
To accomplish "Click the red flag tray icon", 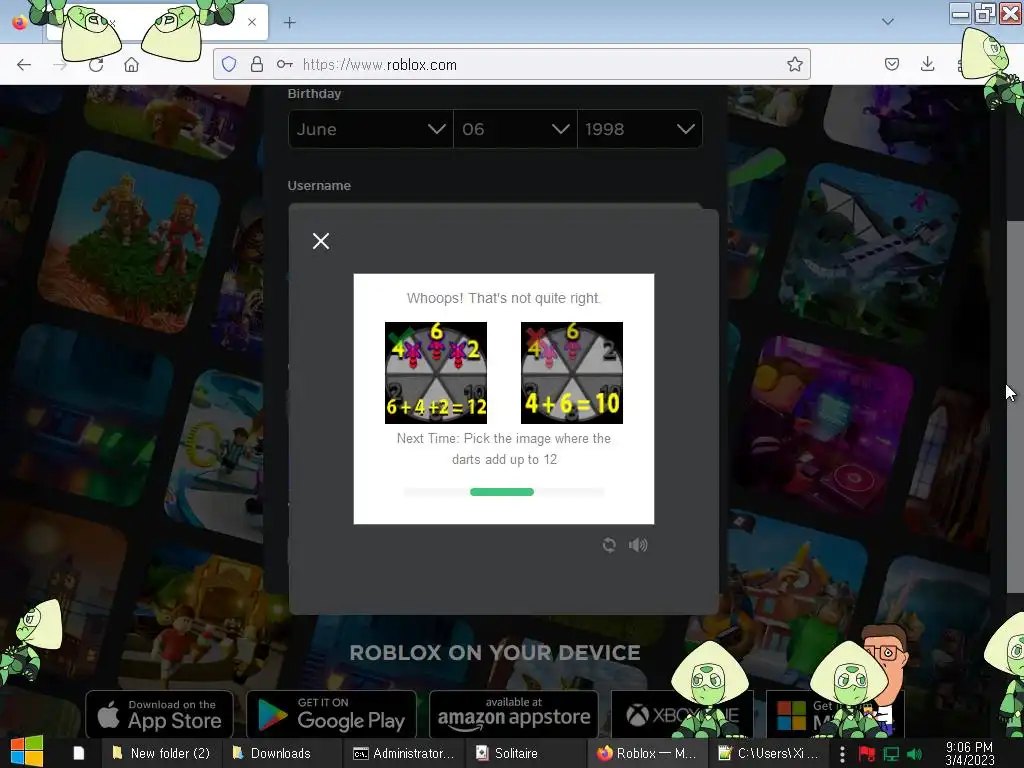I will click(867, 754).
